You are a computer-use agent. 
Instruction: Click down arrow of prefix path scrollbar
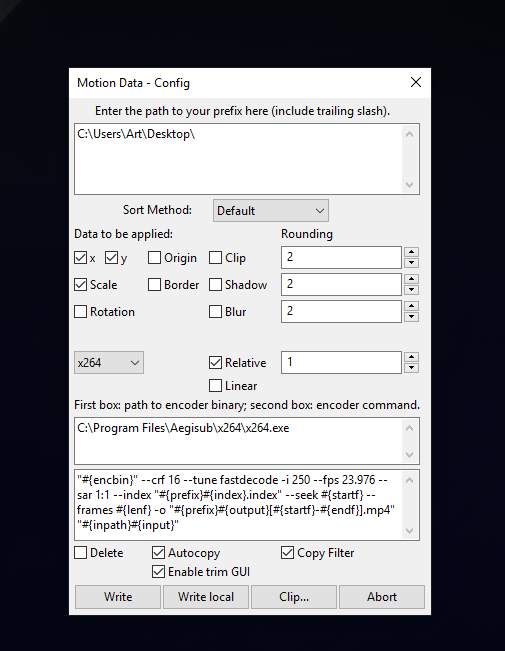point(409,185)
